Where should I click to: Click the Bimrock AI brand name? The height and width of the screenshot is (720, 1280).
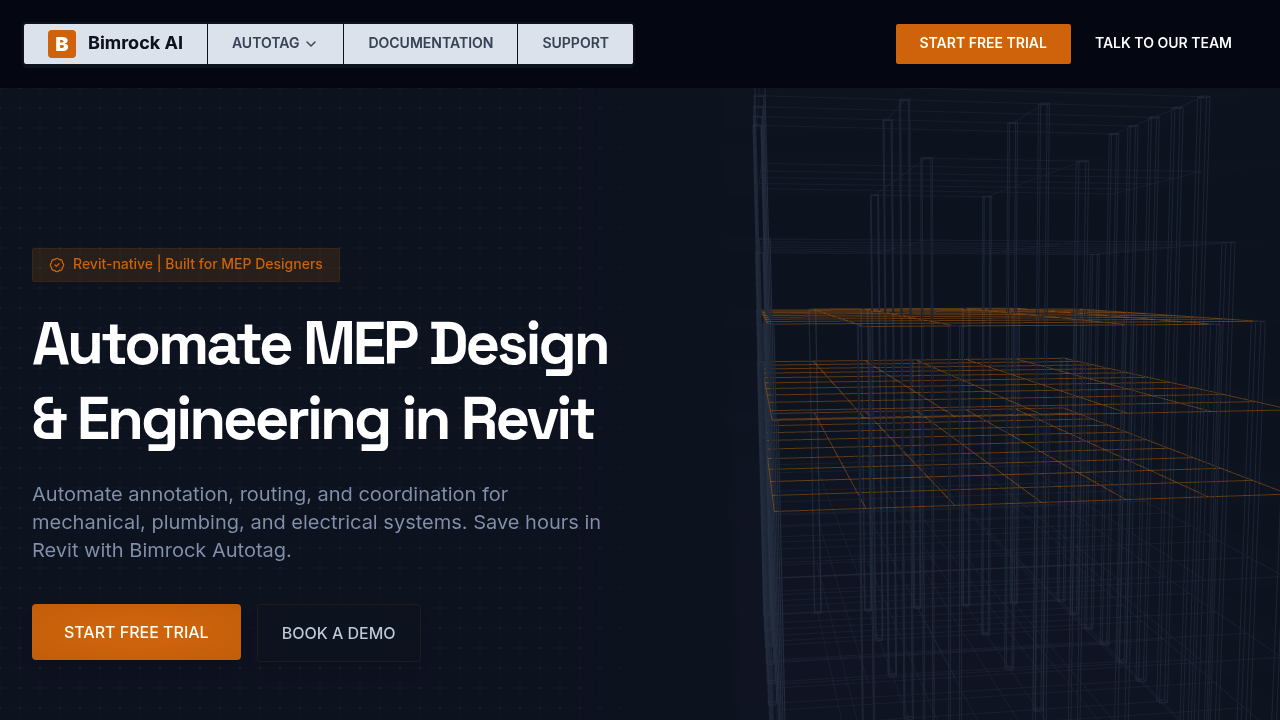point(135,44)
